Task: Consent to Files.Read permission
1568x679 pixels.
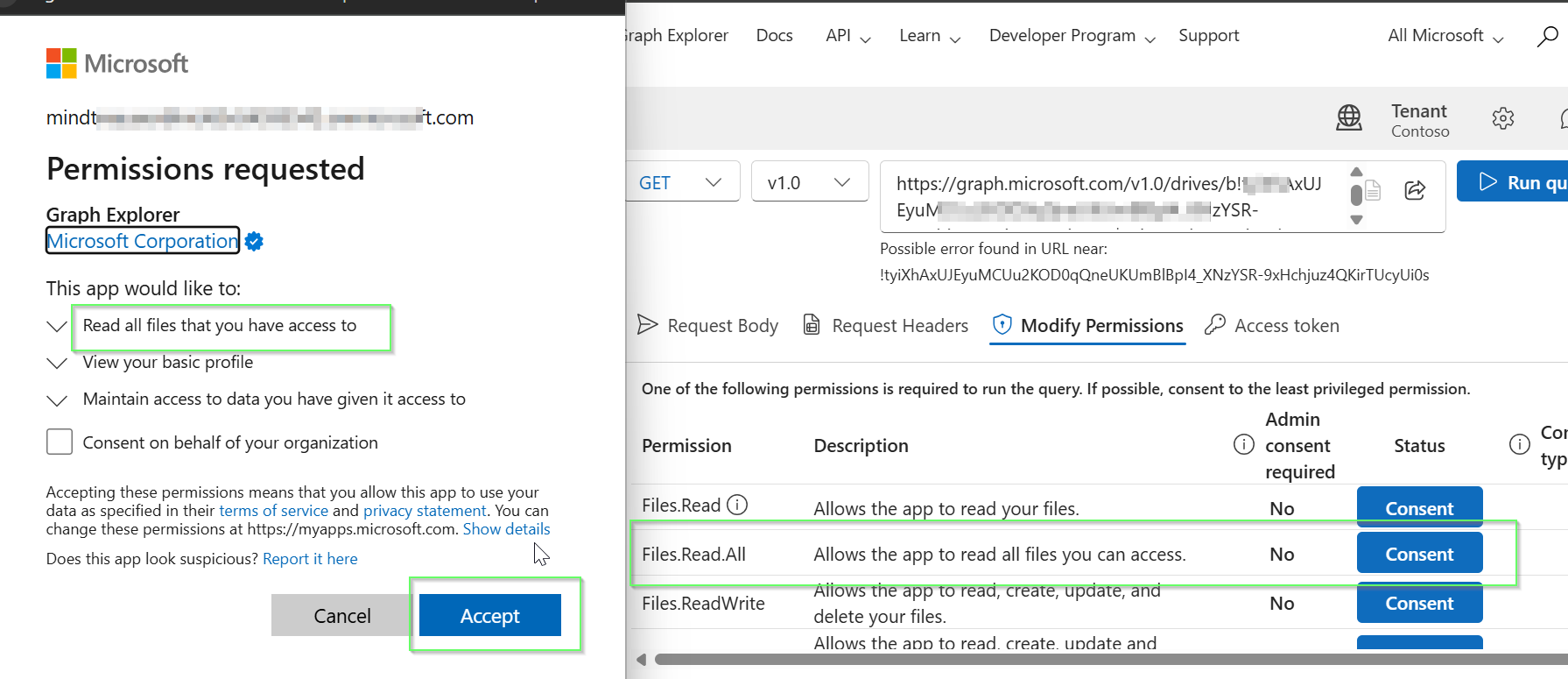Action: (1419, 508)
